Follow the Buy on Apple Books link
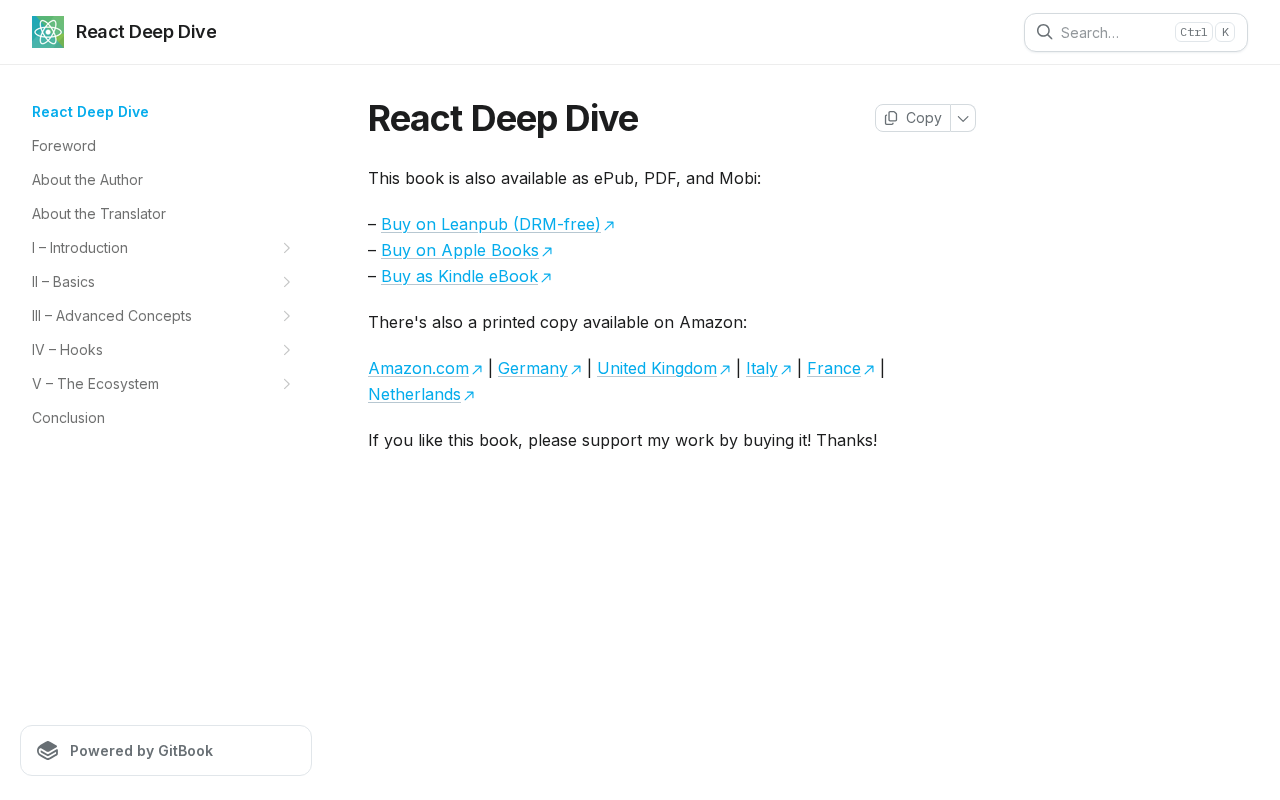Screen dimensions: 1280x800 (x=460, y=250)
